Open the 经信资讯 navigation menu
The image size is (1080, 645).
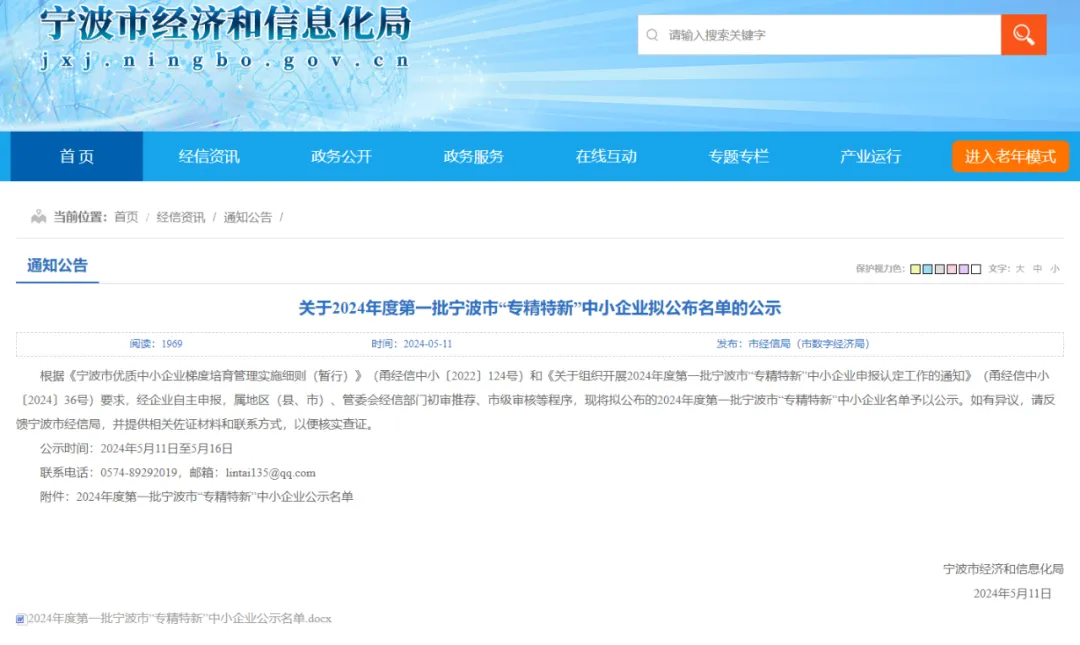point(209,156)
